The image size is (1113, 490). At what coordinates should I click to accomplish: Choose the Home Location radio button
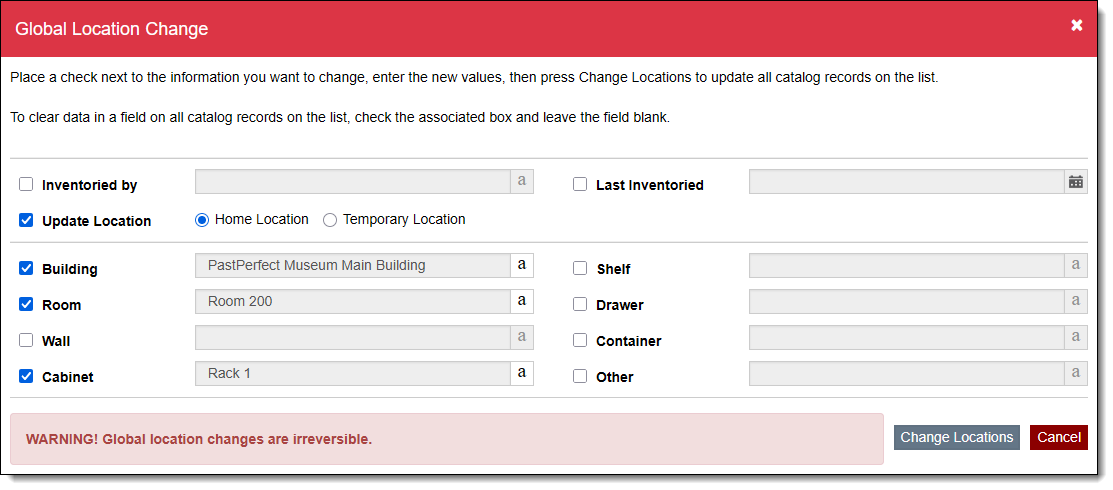[x=202, y=220]
